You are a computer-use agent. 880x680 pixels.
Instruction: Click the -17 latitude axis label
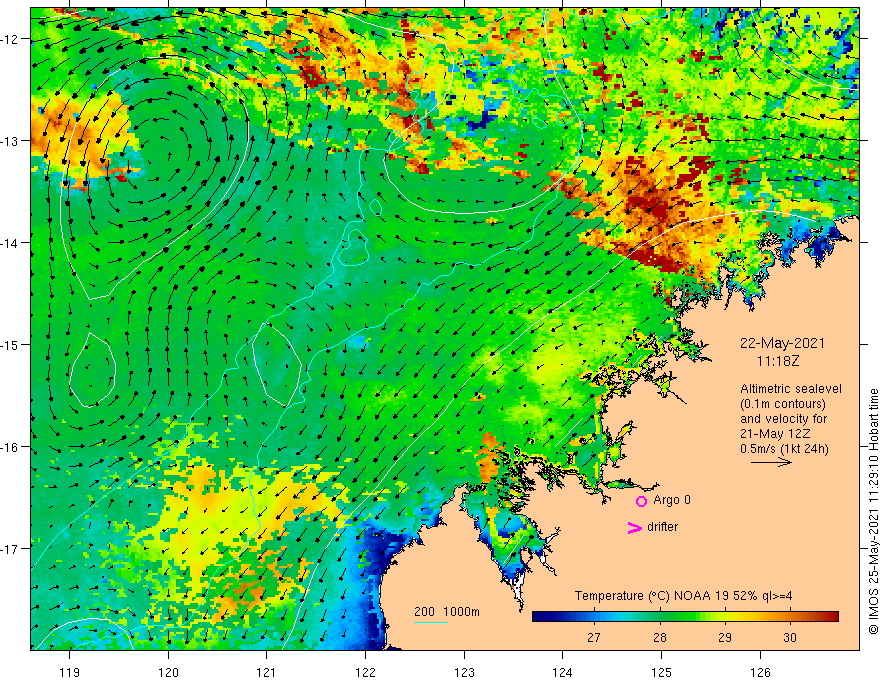11,548
